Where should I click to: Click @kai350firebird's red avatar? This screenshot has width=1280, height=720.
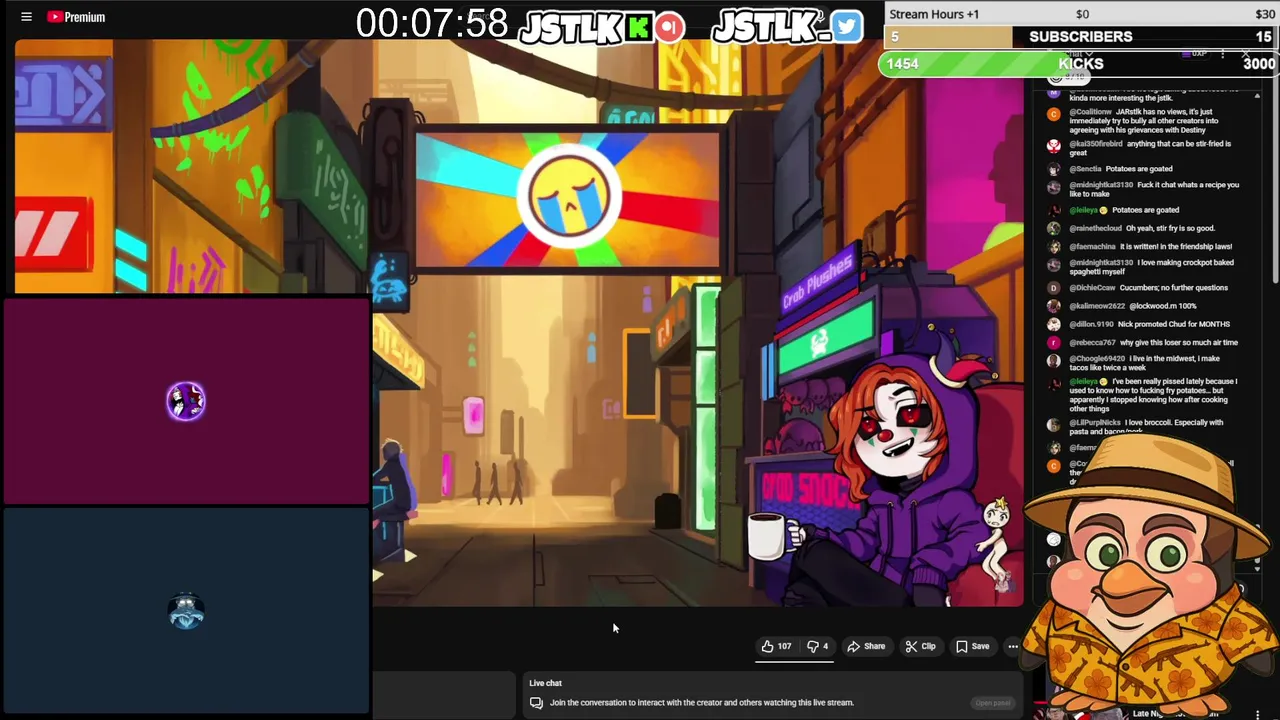click(1053, 145)
